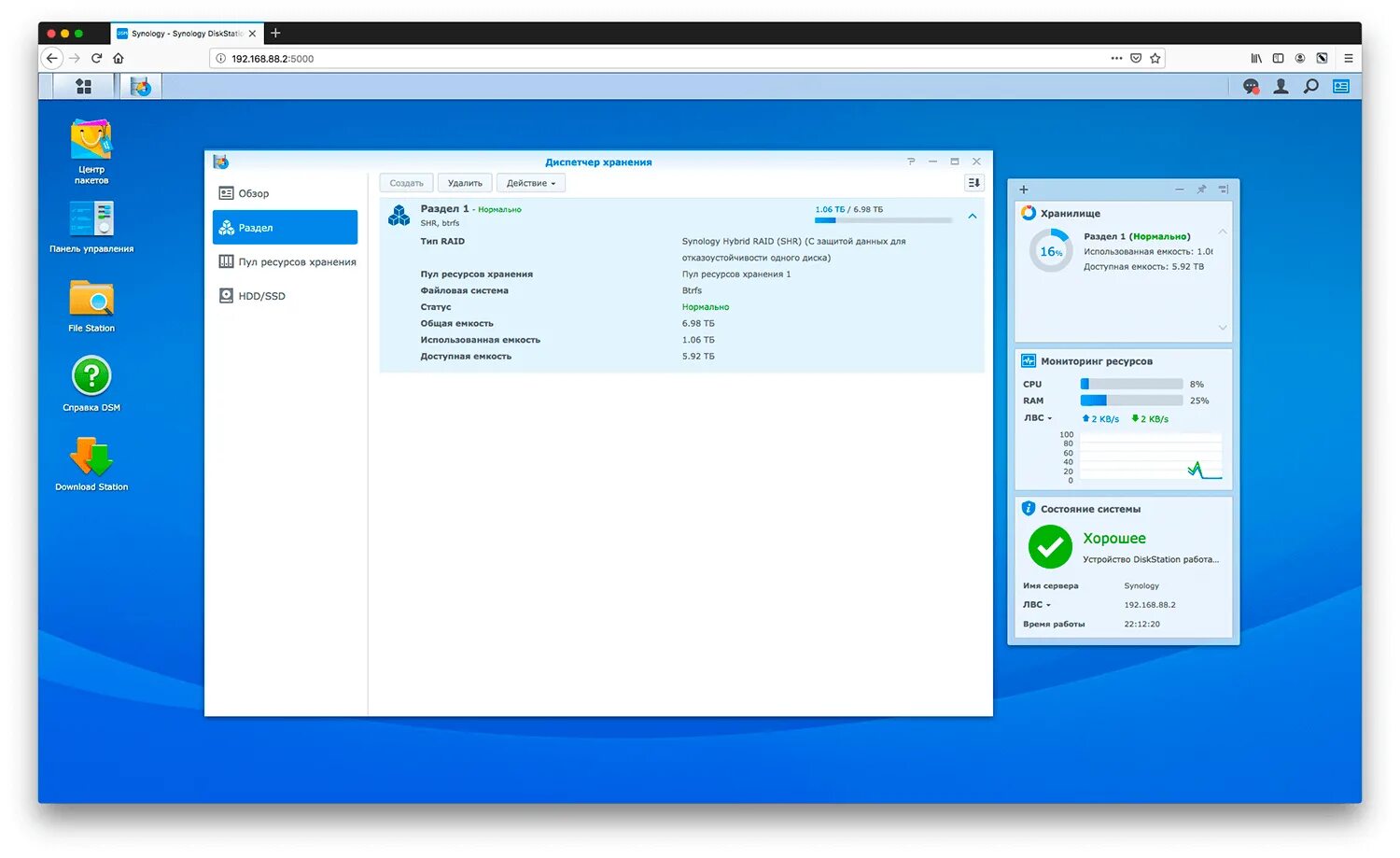This screenshot has width=1400, height=858.
Task: Open the user options person icon
Action: 1281,86
